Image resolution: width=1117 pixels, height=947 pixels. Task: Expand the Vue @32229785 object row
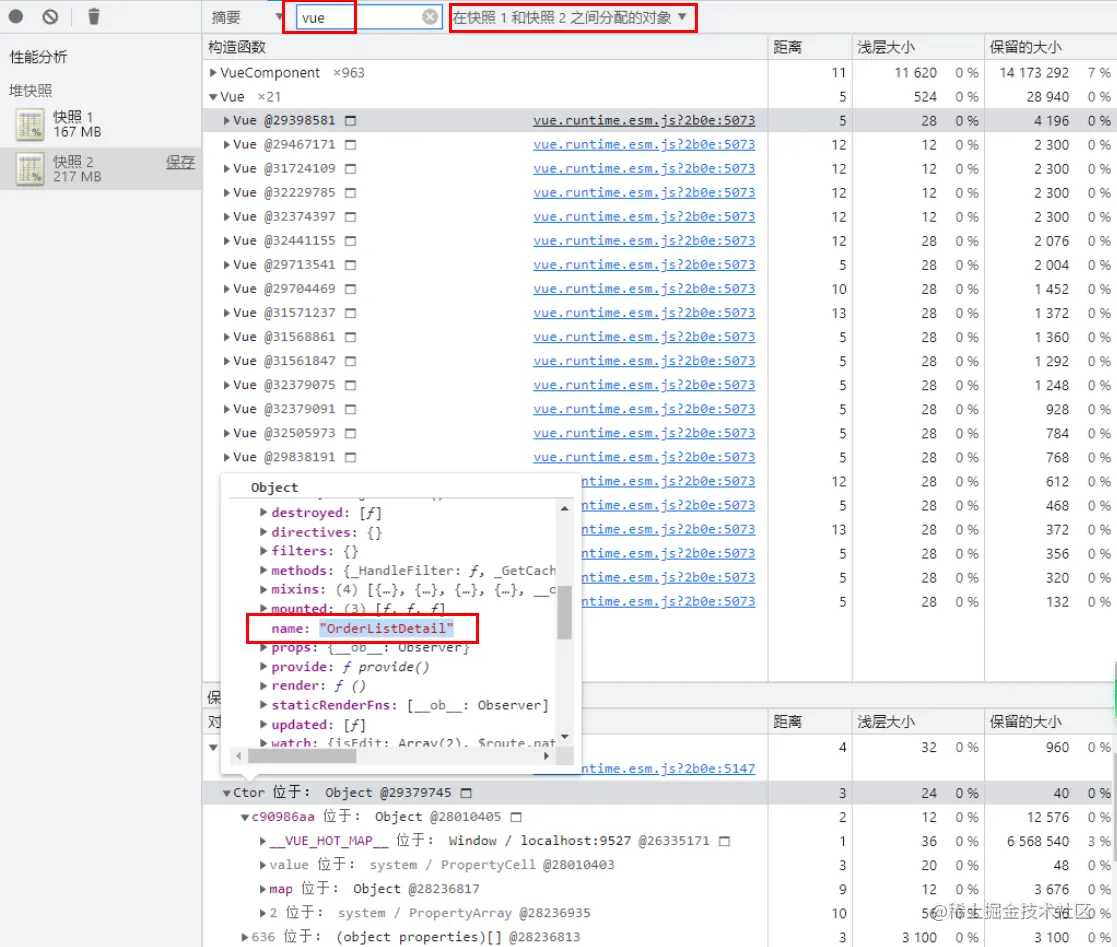tap(227, 192)
